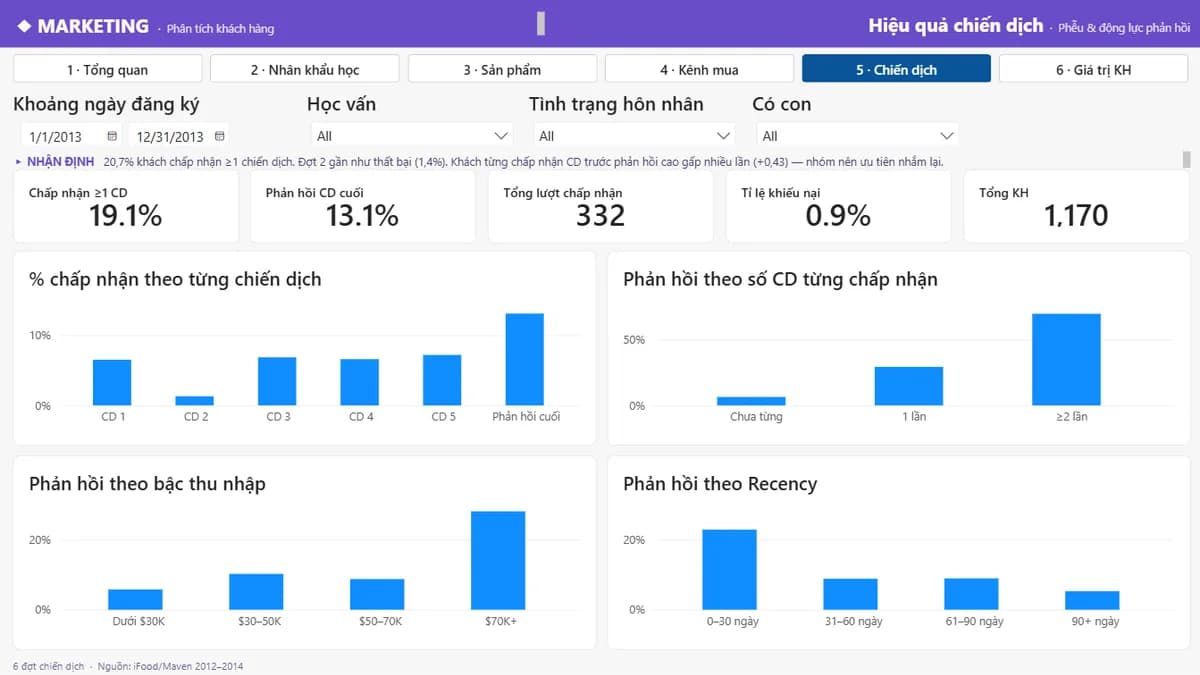The image size is (1200, 675).
Task: Click the footer text Nguồn: iFood/Maven 2012–2014
Action: coord(169,666)
